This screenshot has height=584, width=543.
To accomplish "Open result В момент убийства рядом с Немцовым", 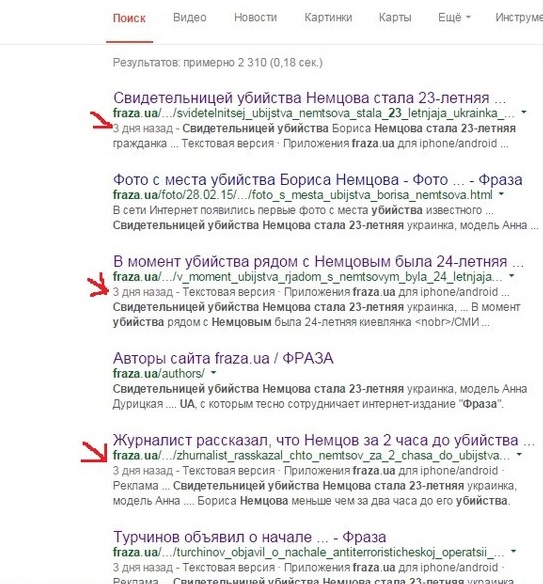I will pos(318,262).
